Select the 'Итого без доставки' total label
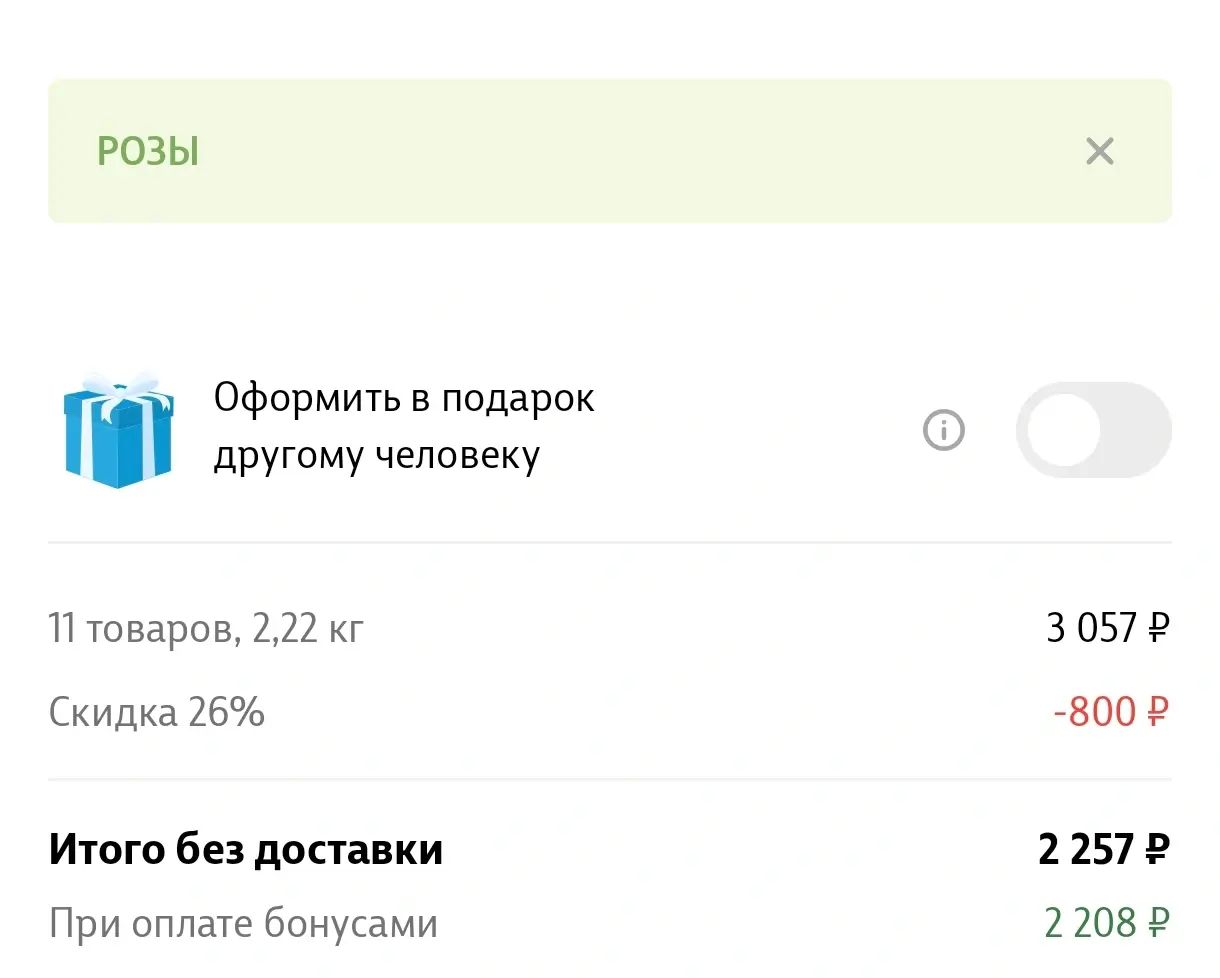The height and width of the screenshot is (978, 1220). (245, 849)
